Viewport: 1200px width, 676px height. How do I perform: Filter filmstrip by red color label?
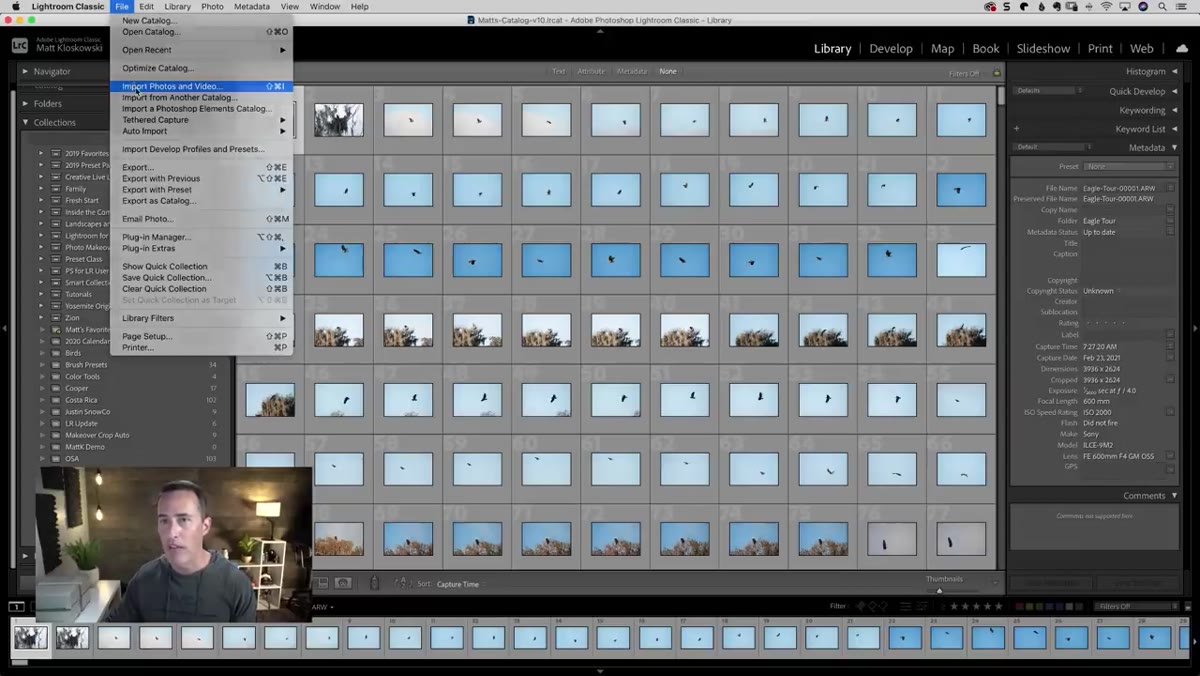(1019, 606)
